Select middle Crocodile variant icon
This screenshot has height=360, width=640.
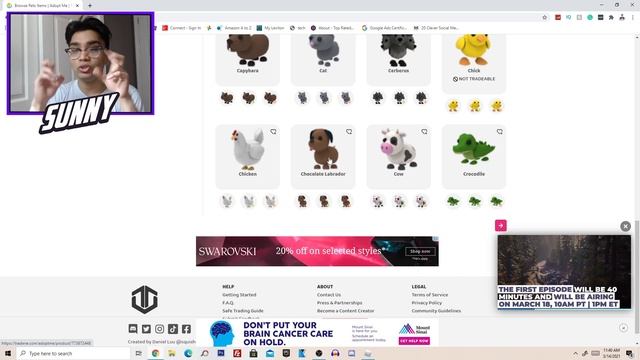(x=475, y=201)
